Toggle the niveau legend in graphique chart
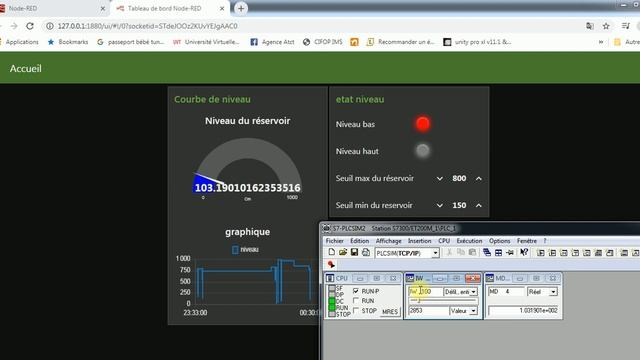Image resolution: width=640 pixels, height=360 pixels. point(245,249)
